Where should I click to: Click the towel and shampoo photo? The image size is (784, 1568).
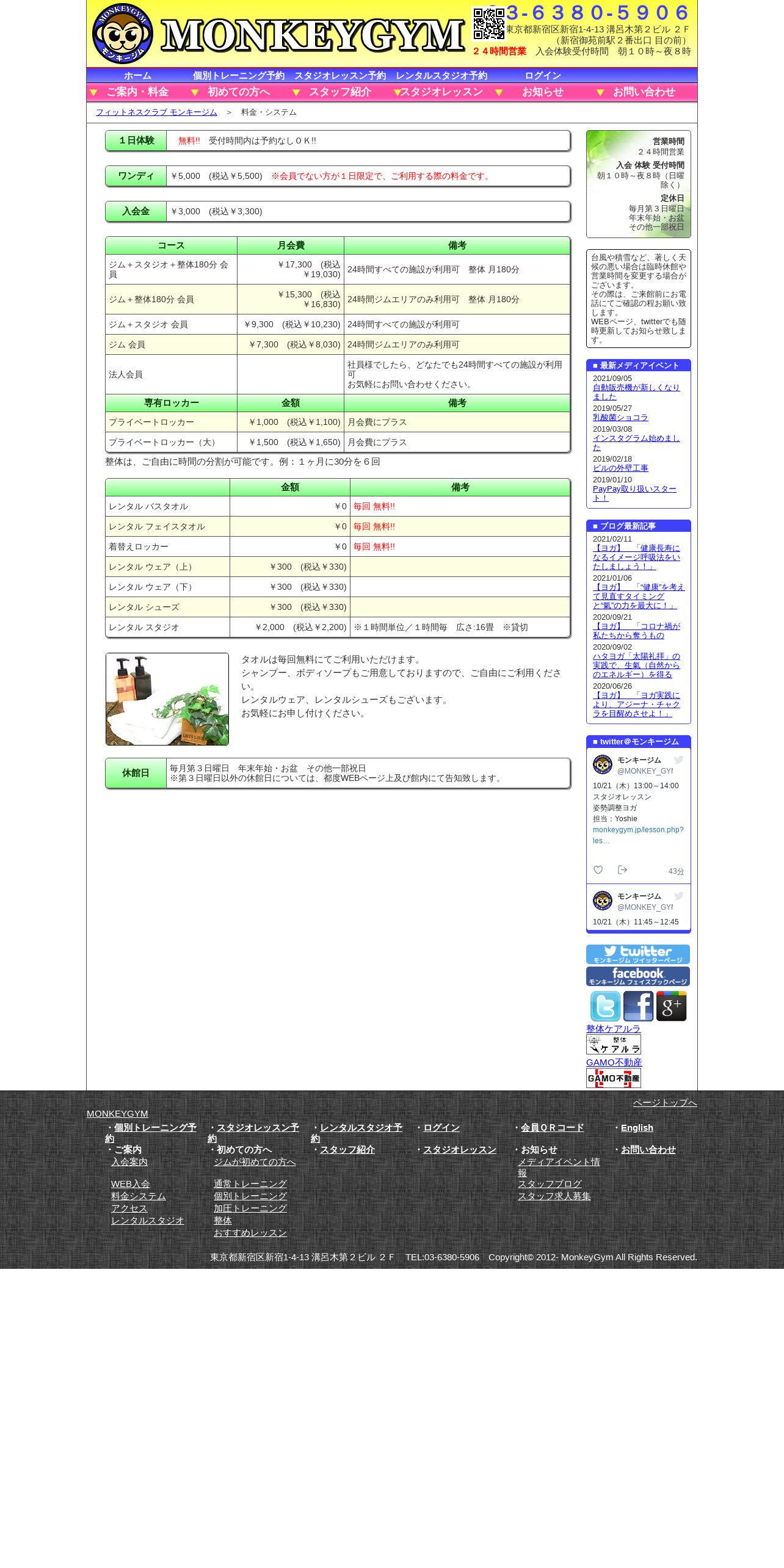pos(167,699)
